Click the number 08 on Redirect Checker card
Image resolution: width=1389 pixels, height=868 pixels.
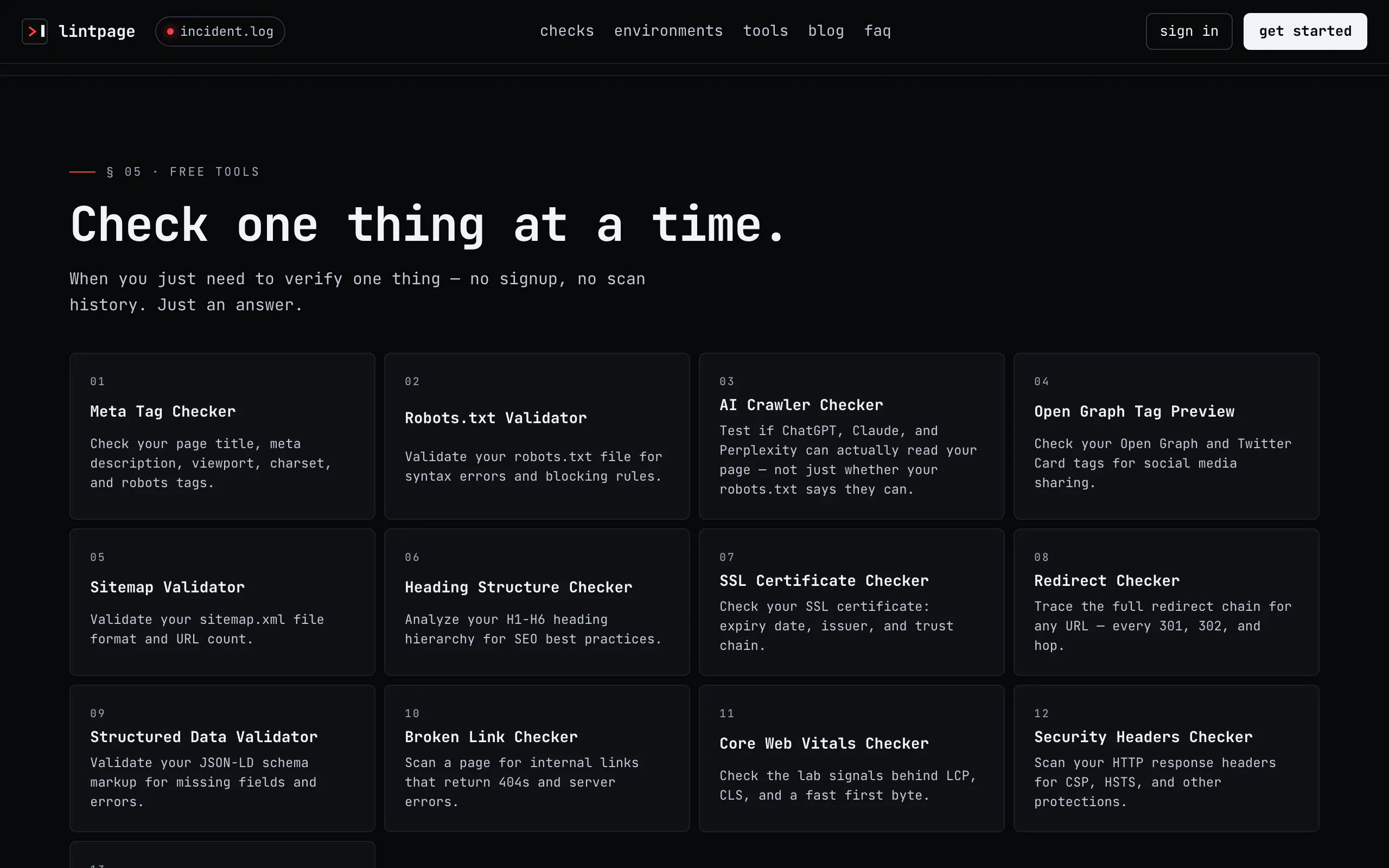point(1041,557)
